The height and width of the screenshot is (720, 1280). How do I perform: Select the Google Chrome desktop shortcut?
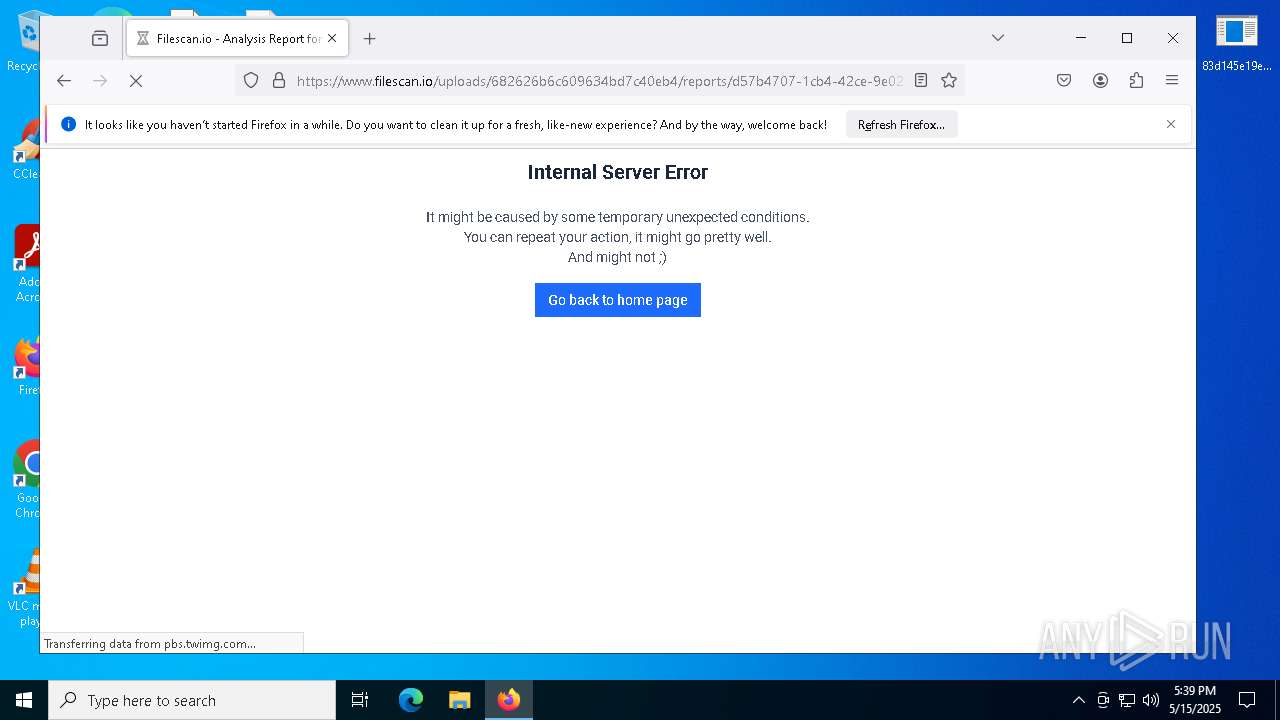pyautogui.click(x=26, y=480)
